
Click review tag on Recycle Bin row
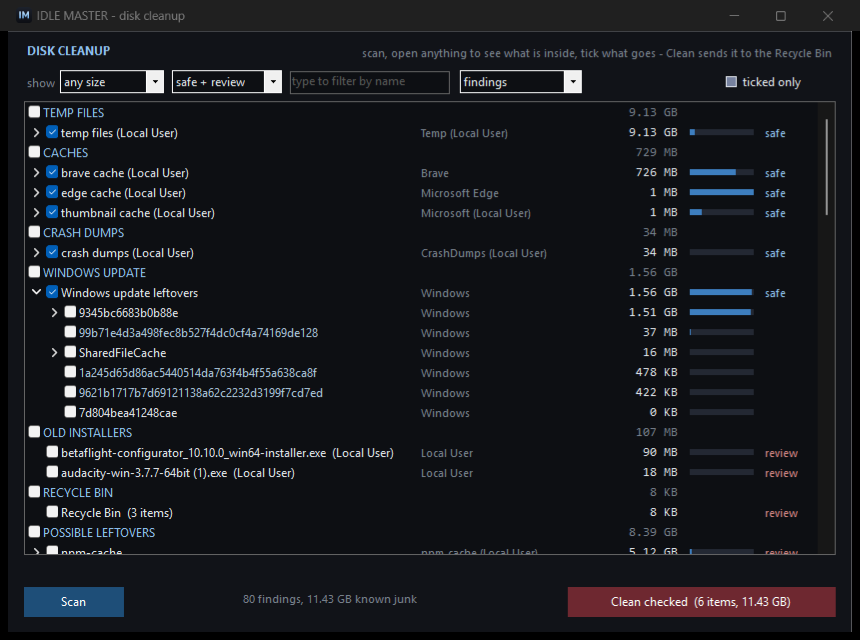(x=781, y=513)
